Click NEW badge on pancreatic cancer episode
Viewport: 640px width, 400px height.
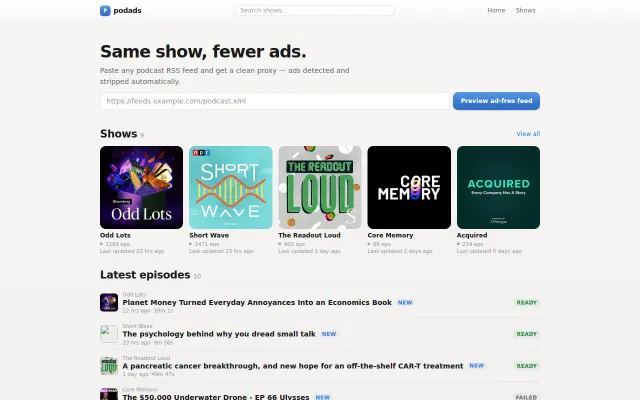point(476,366)
